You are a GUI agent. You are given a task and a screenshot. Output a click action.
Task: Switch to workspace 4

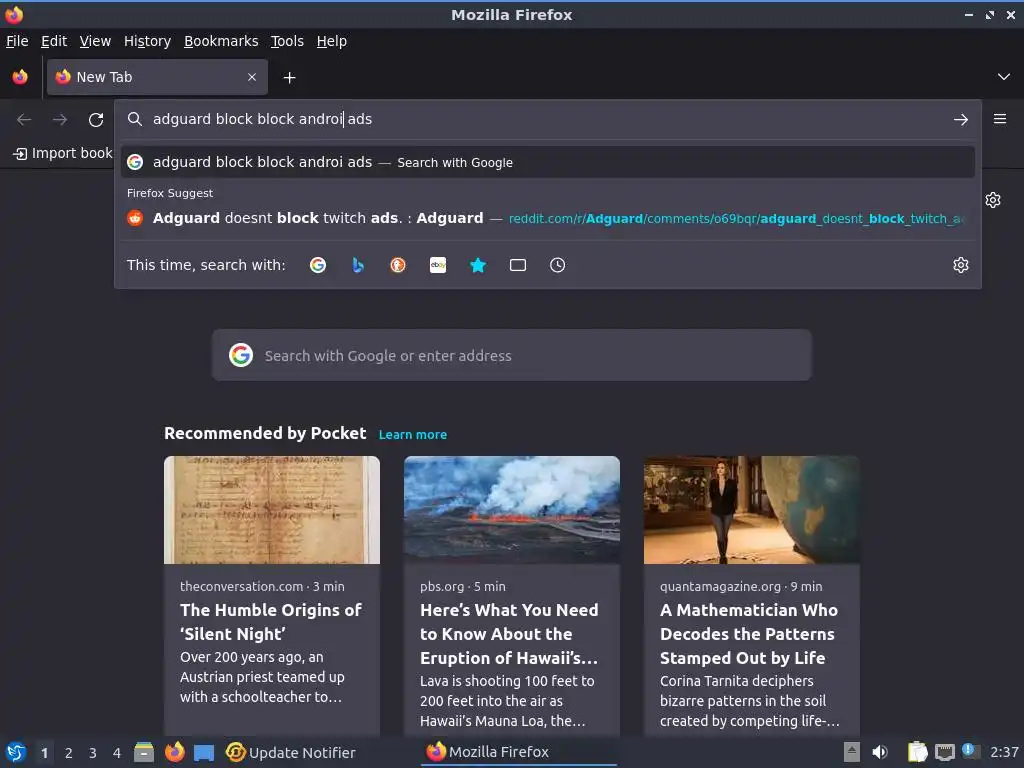click(117, 753)
